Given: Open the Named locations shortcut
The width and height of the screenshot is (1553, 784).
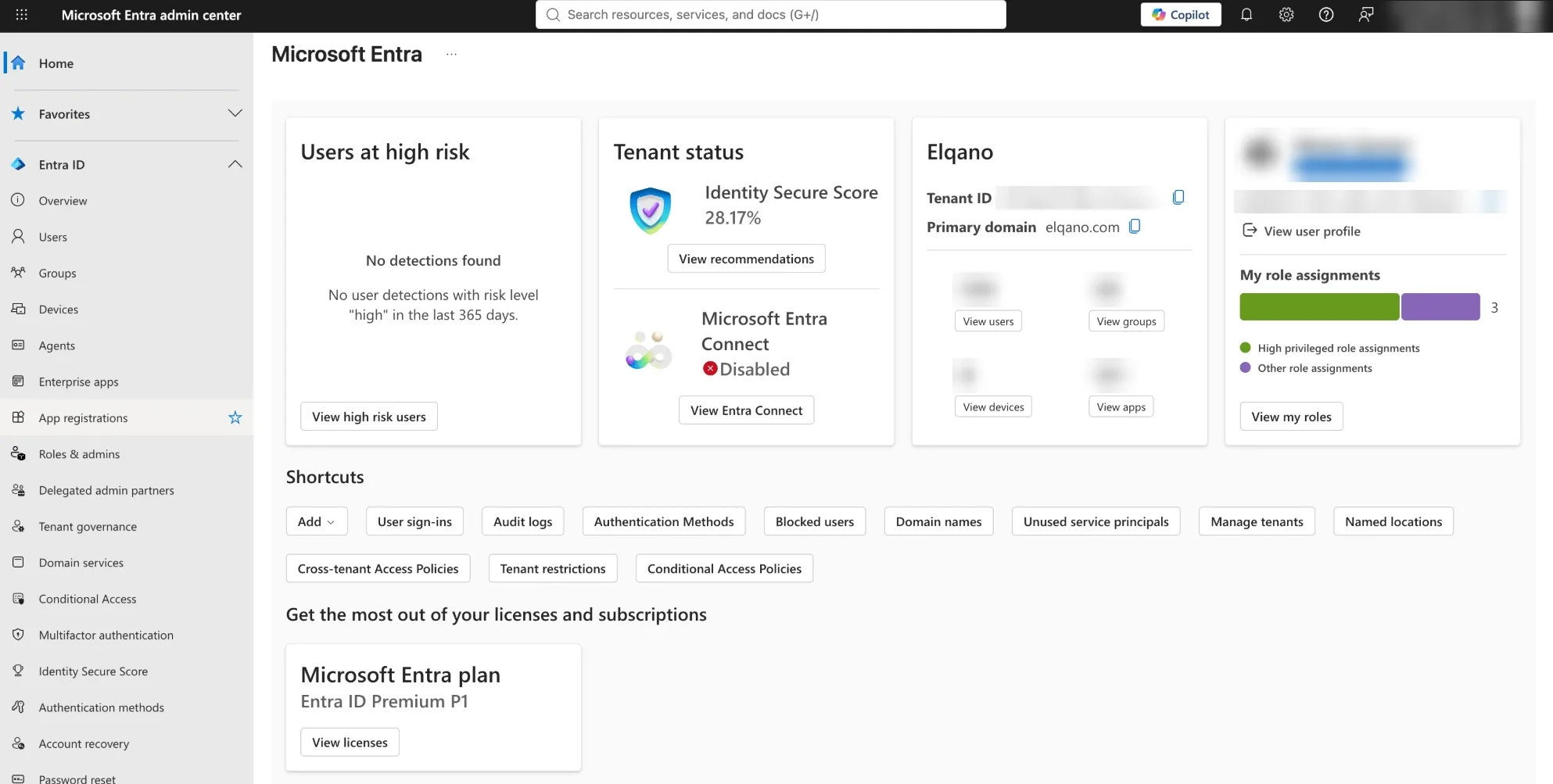Looking at the screenshot, I should [1393, 521].
